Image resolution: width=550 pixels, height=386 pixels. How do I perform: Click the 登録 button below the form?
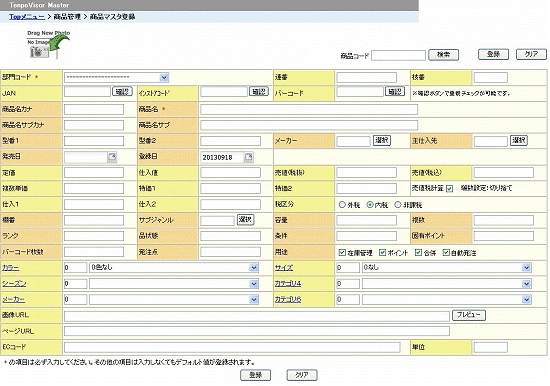(255, 375)
